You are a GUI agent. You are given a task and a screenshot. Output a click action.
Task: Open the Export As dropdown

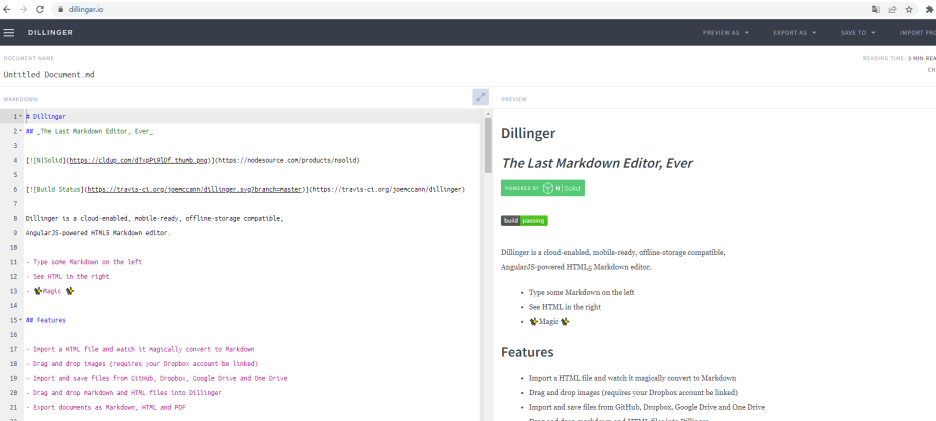click(795, 33)
